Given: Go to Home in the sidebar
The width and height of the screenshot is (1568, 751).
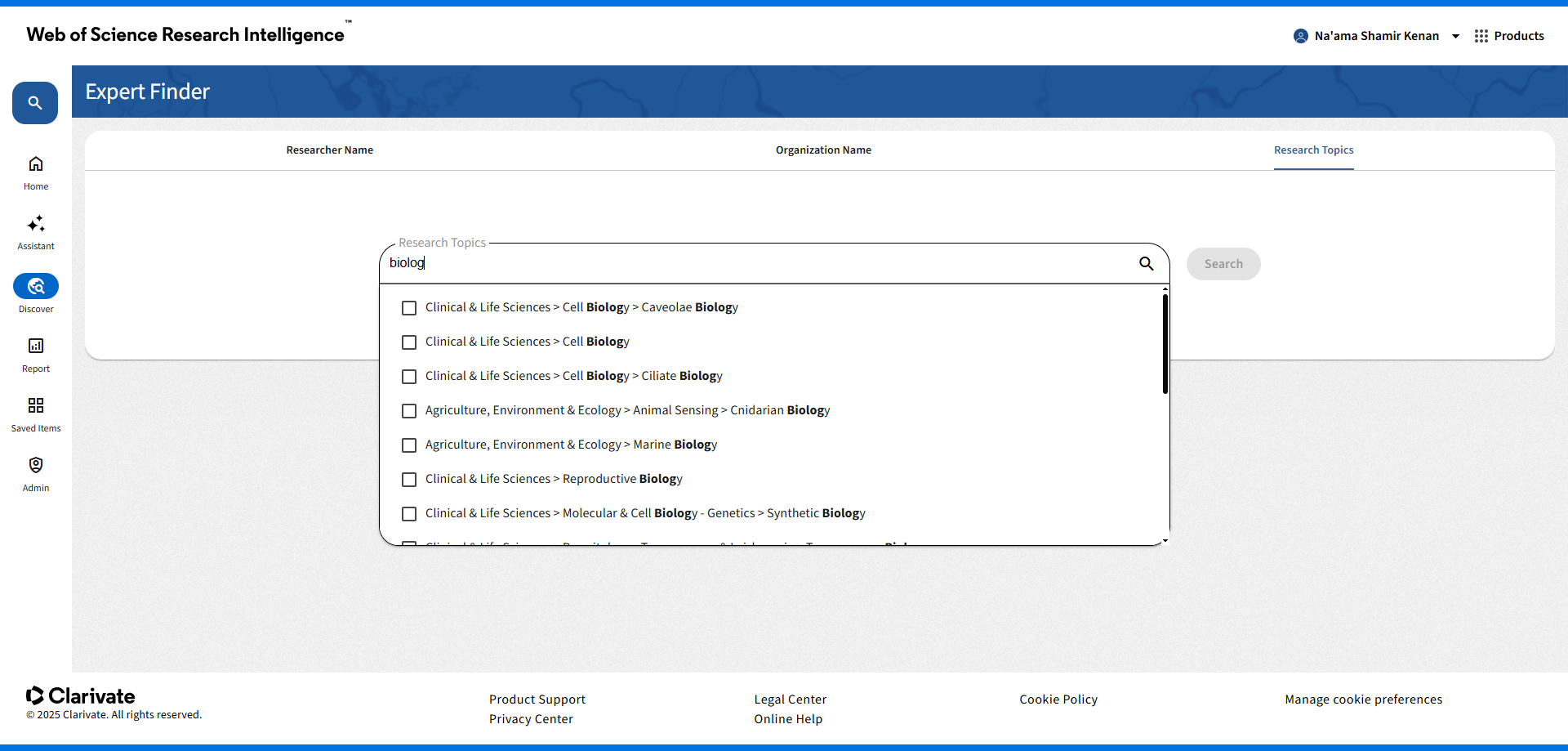Looking at the screenshot, I should pos(36,173).
